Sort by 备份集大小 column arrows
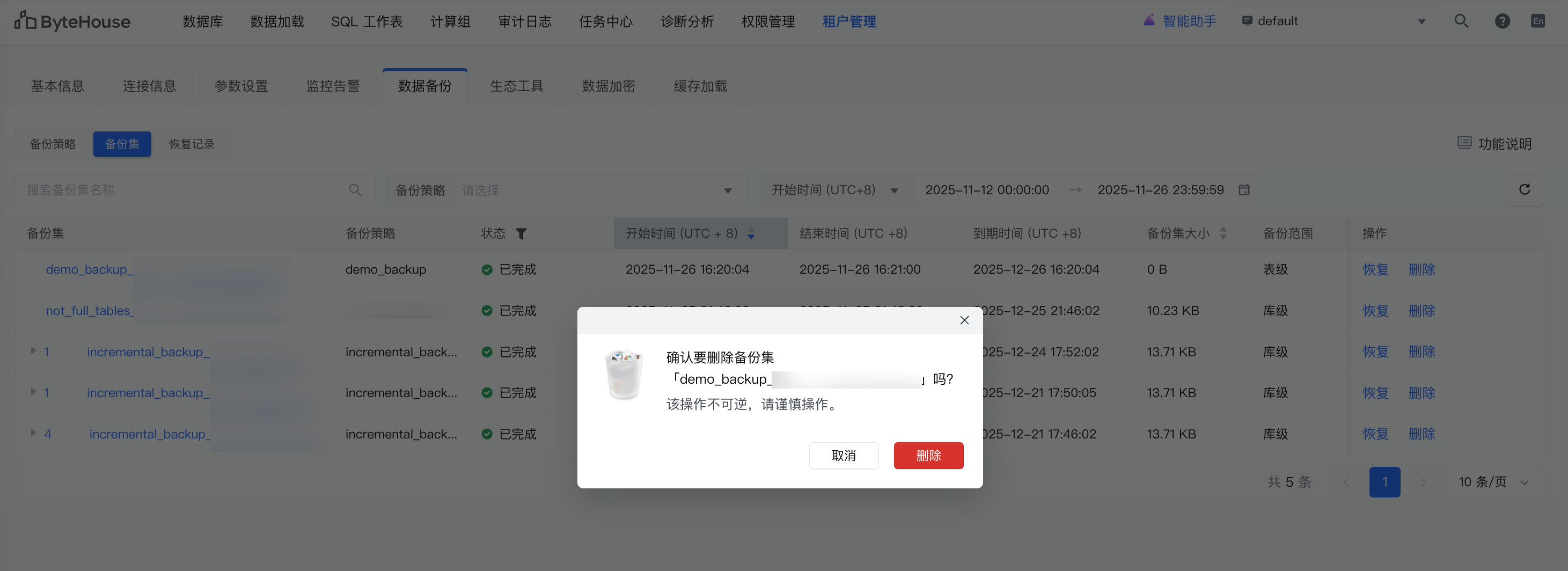The height and width of the screenshot is (571, 1568). click(1223, 234)
